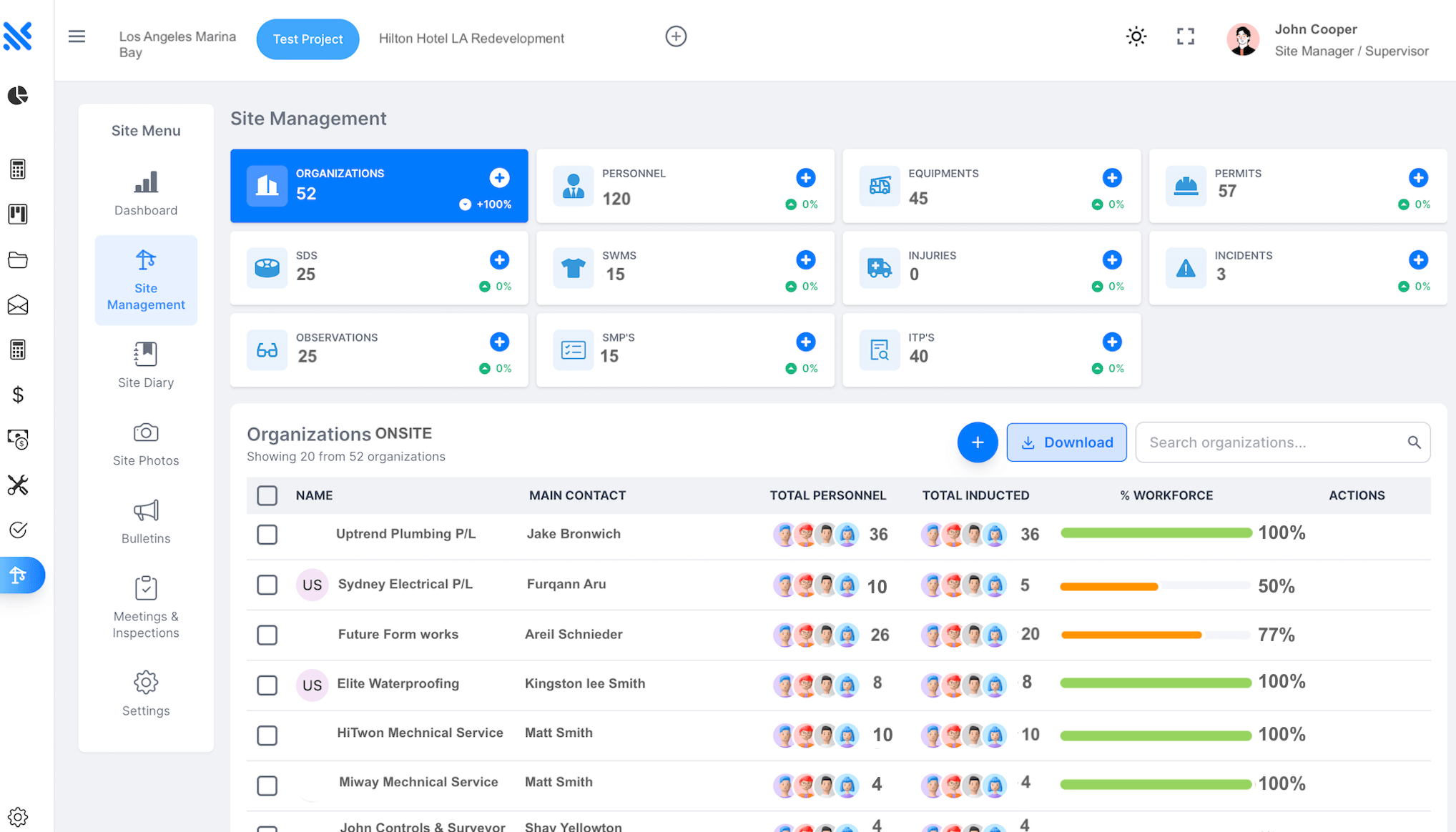
Task: Add a new Permit via its plus icon
Action: tap(1419, 178)
